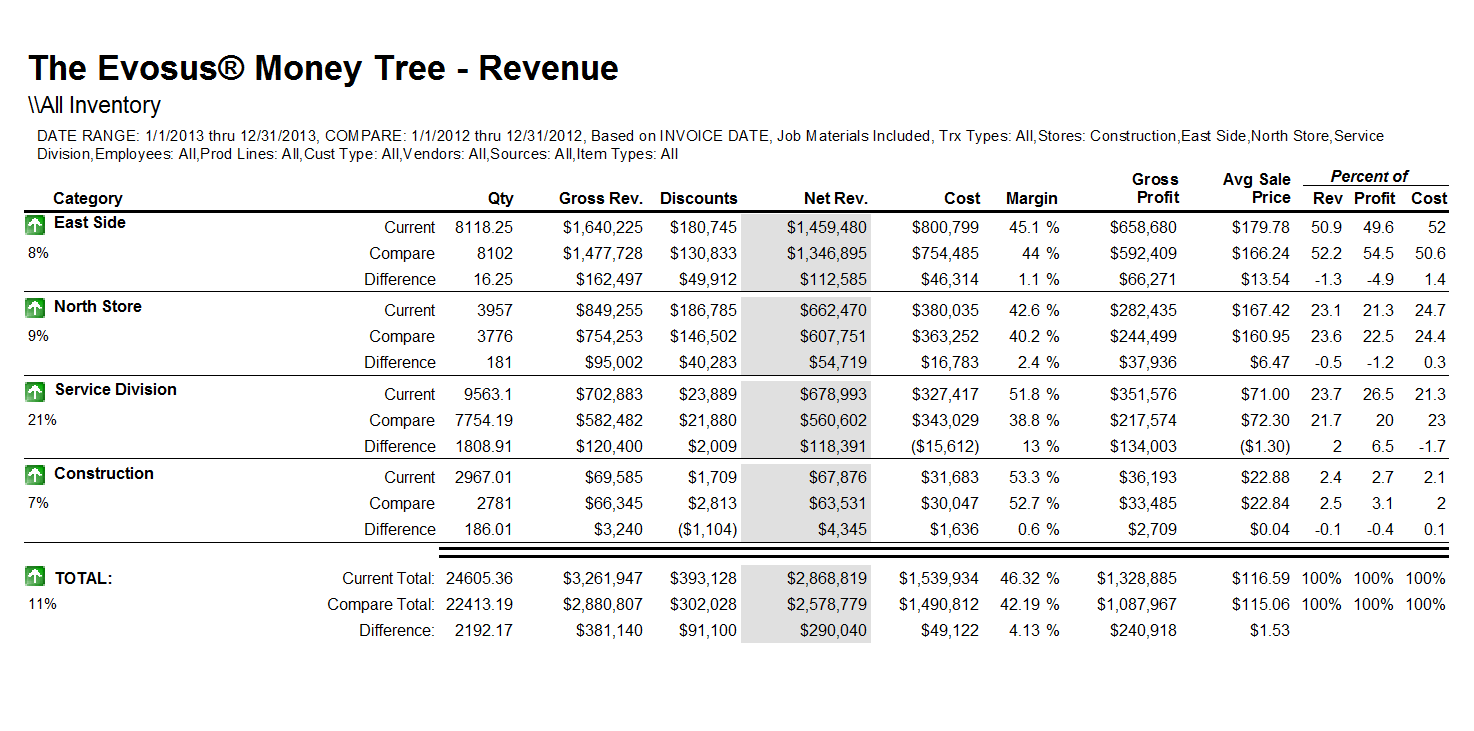Click the Gross Rev. column header

pyautogui.click(x=600, y=199)
